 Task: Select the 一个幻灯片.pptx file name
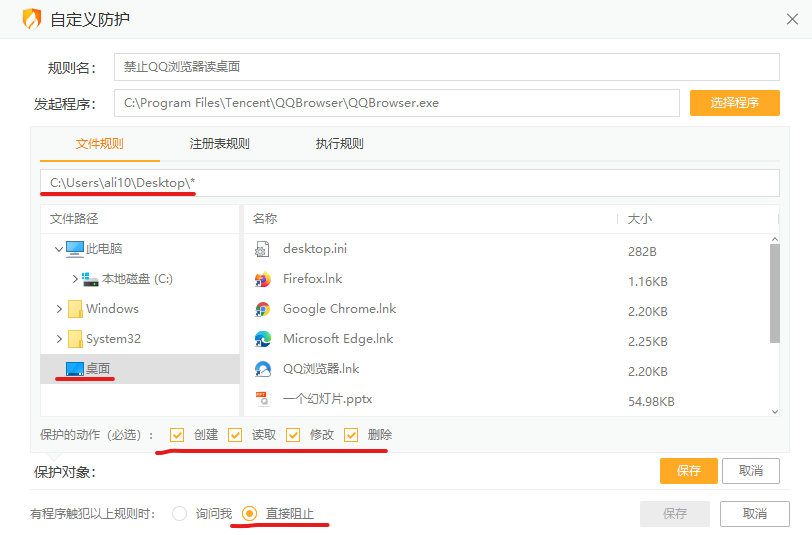[x=327, y=399]
